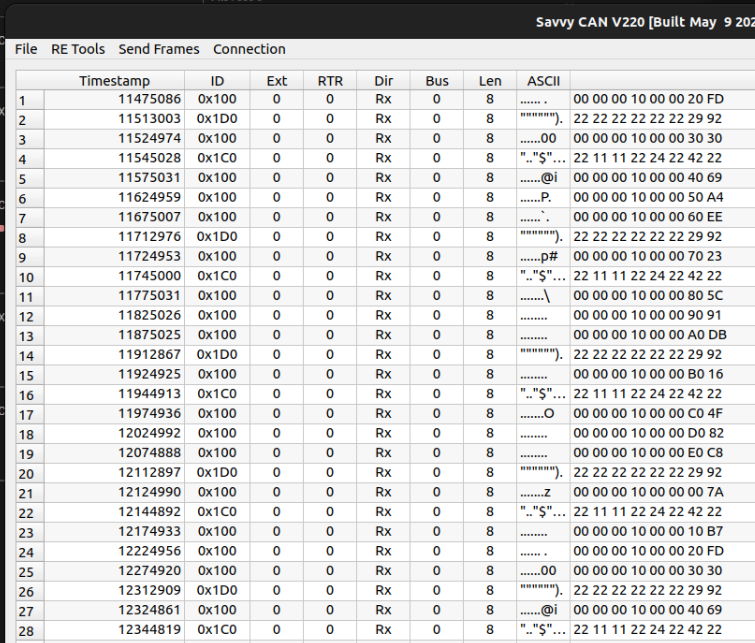Image resolution: width=755 pixels, height=643 pixels.
Task: Open the Send Frames menu
Action: [x=158, y=49]
